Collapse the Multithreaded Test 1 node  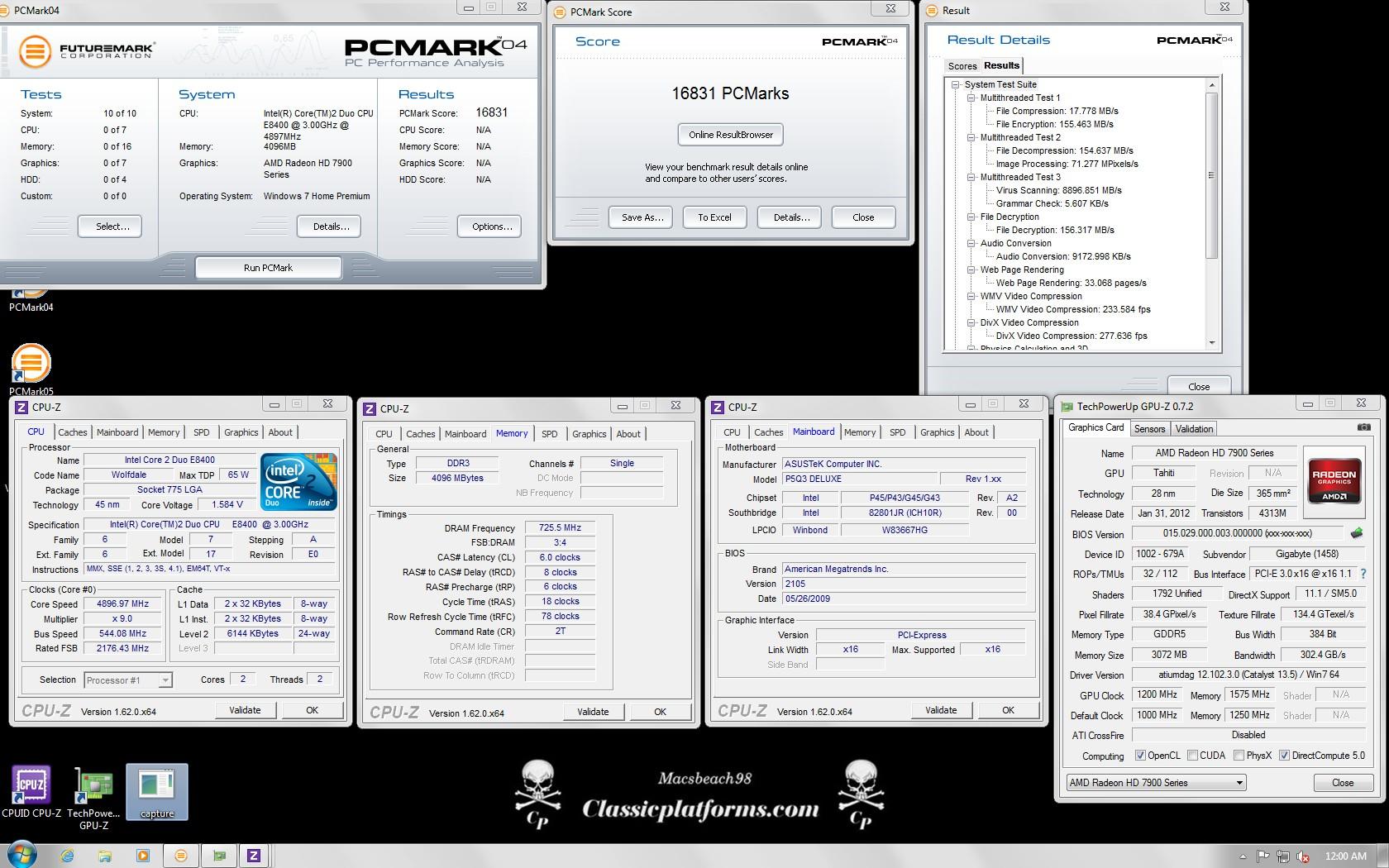tap(971, 98)
